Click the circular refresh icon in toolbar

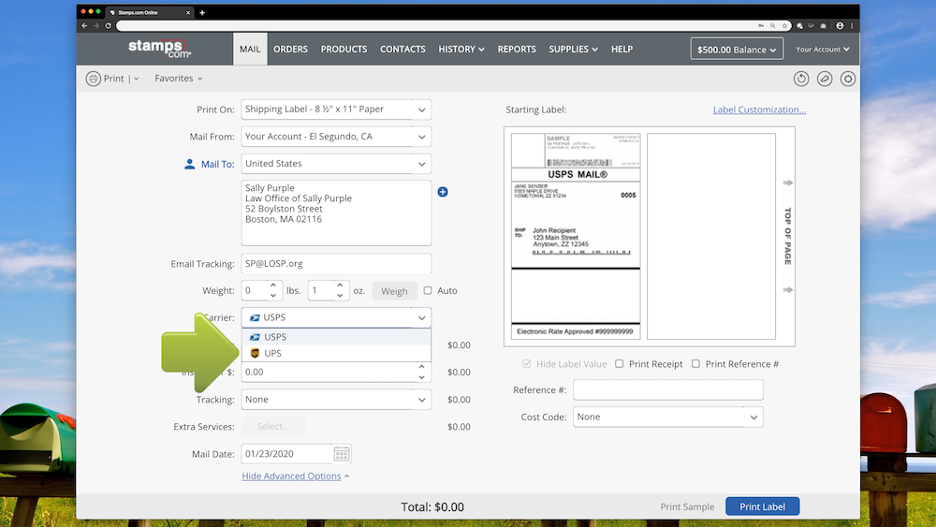tap(801, 79)
